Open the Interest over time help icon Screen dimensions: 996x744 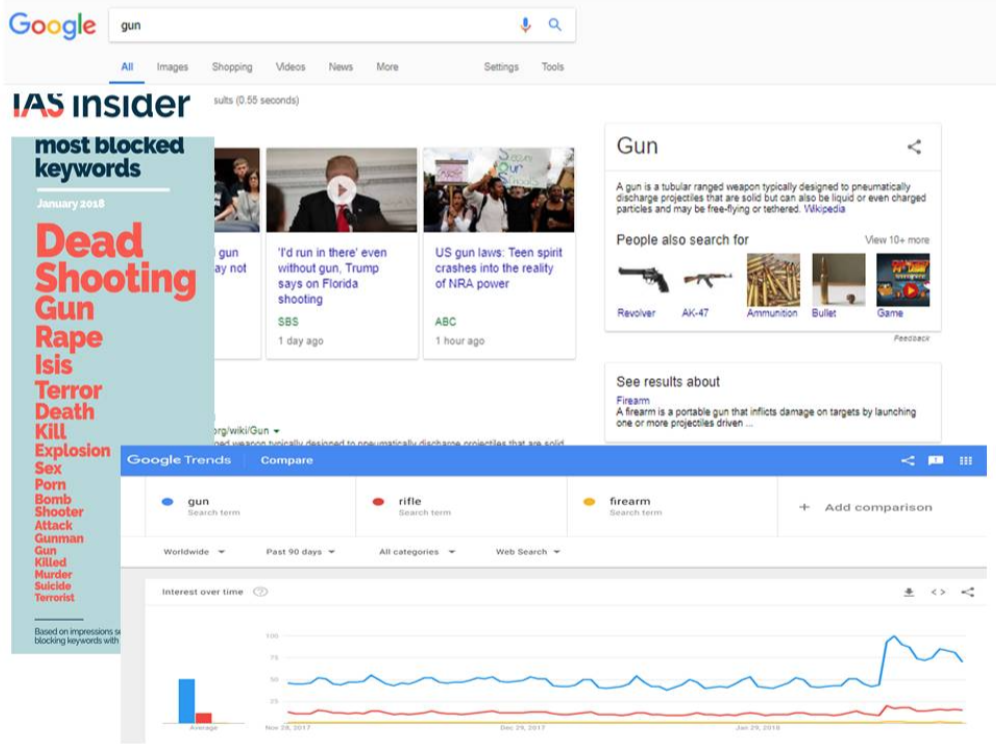point(260,592)
